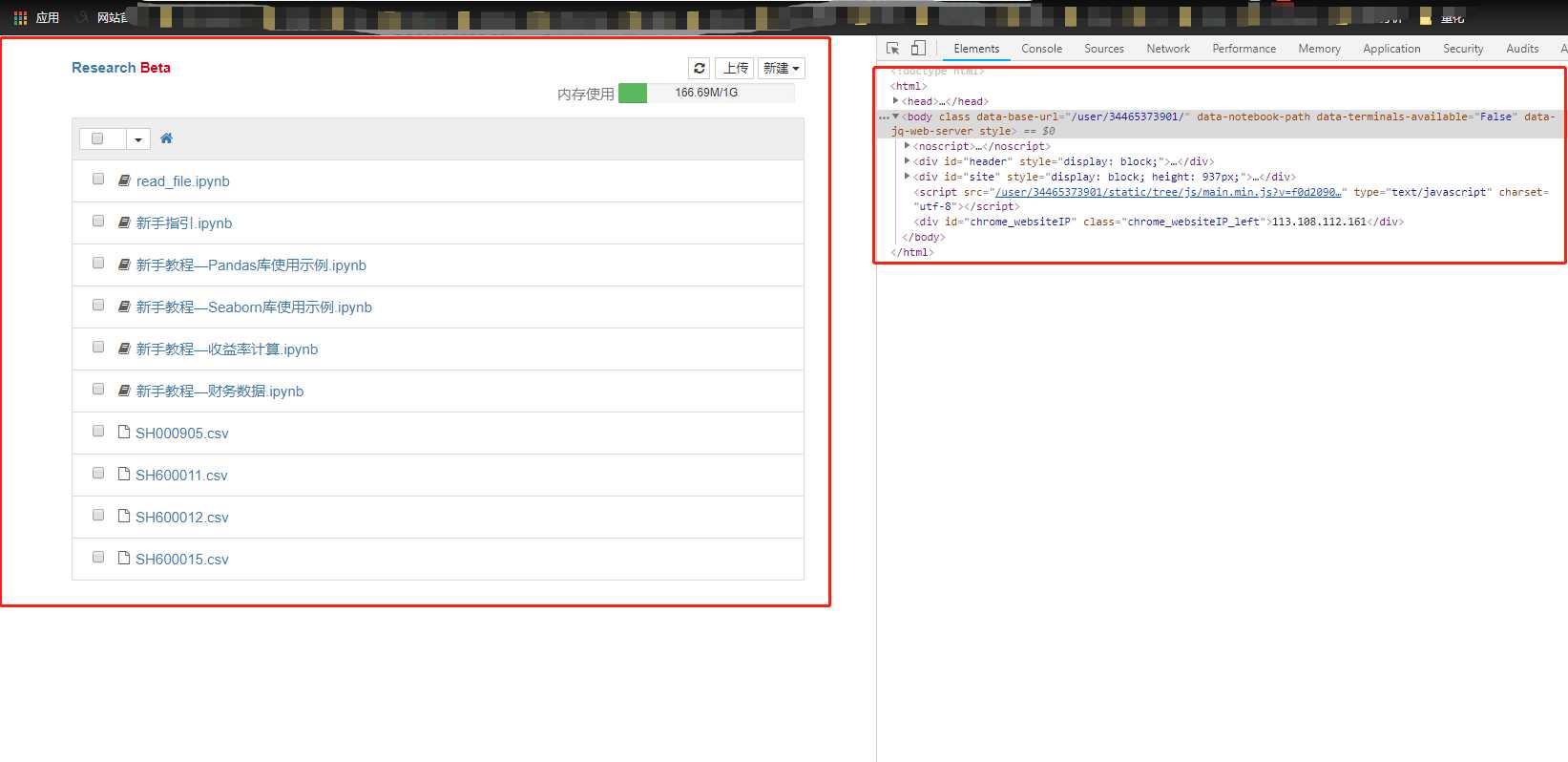
Task: Open 新手教程—财务数据.ipynb
Action: tap(220, 392)
